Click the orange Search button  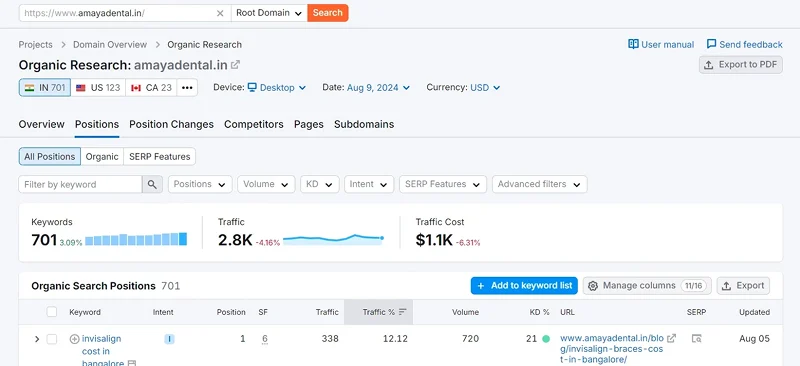328,13
